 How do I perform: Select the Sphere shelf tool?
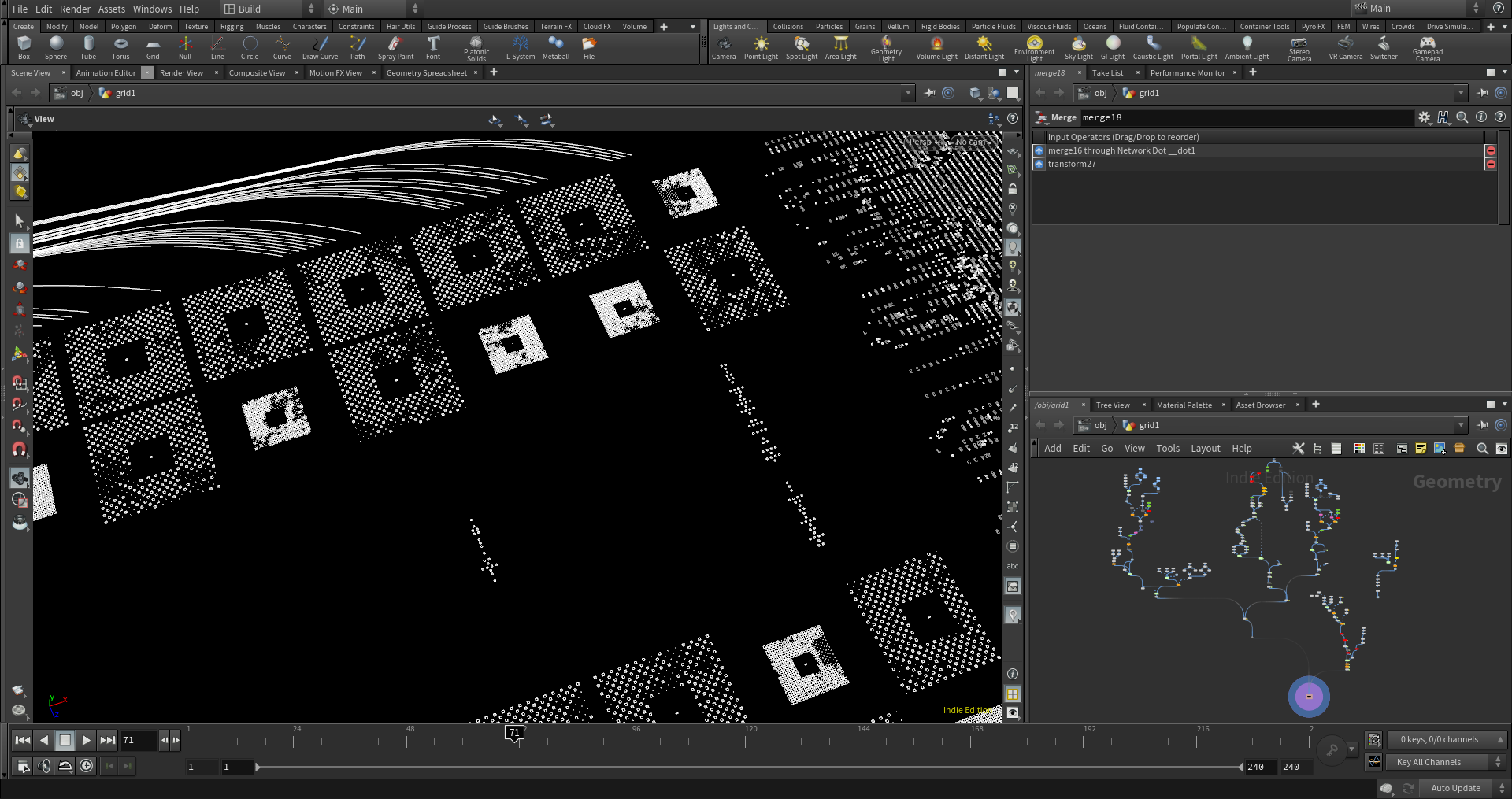point(56,47)
